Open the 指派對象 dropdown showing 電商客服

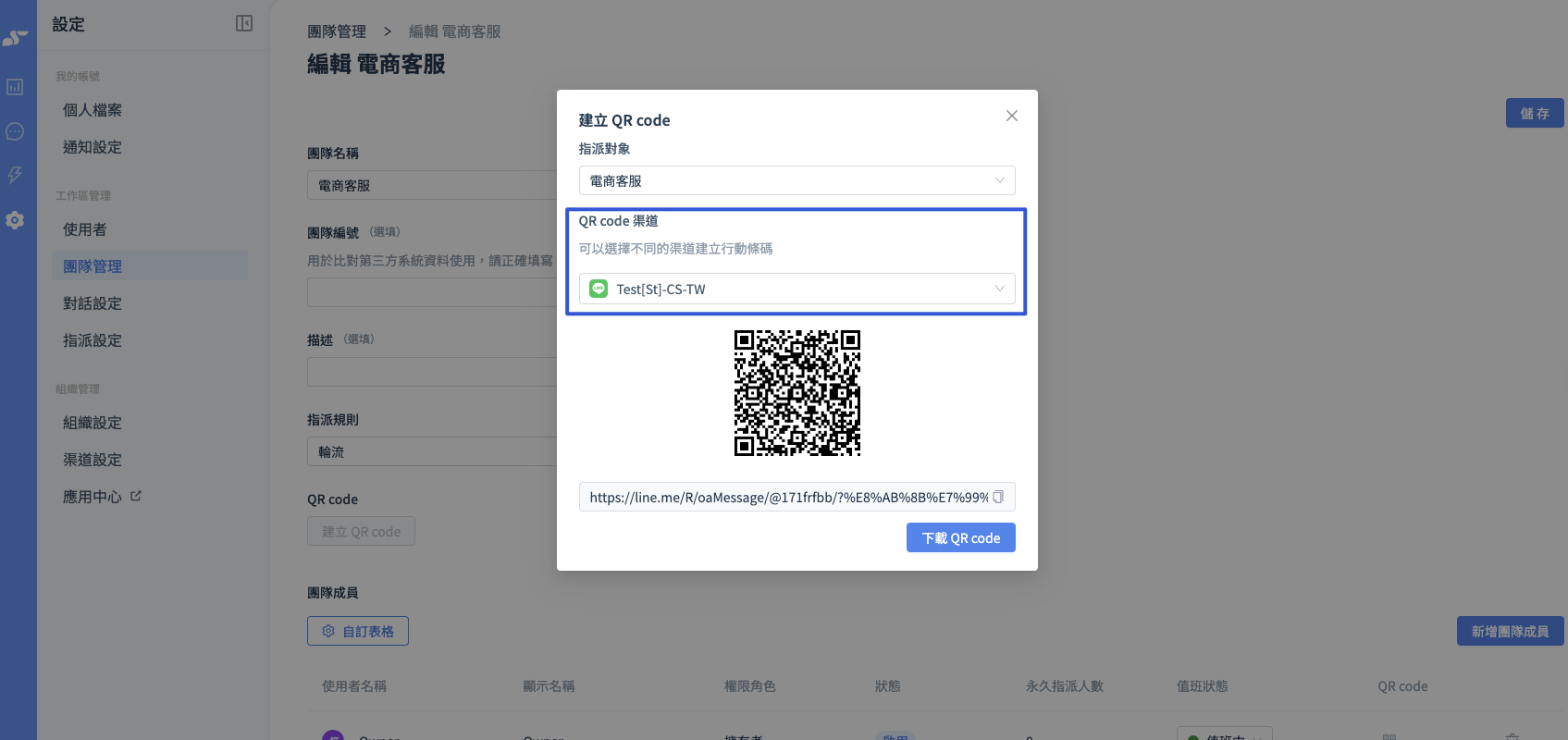(x=797, y=180)
